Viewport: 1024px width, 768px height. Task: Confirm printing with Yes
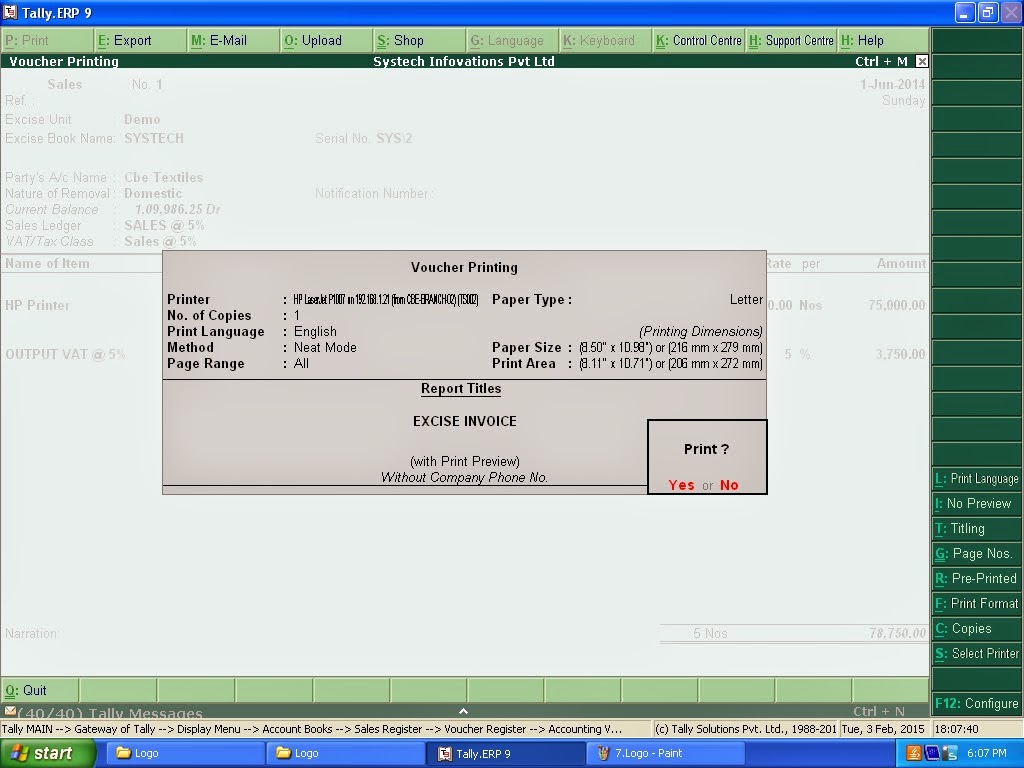681,485
